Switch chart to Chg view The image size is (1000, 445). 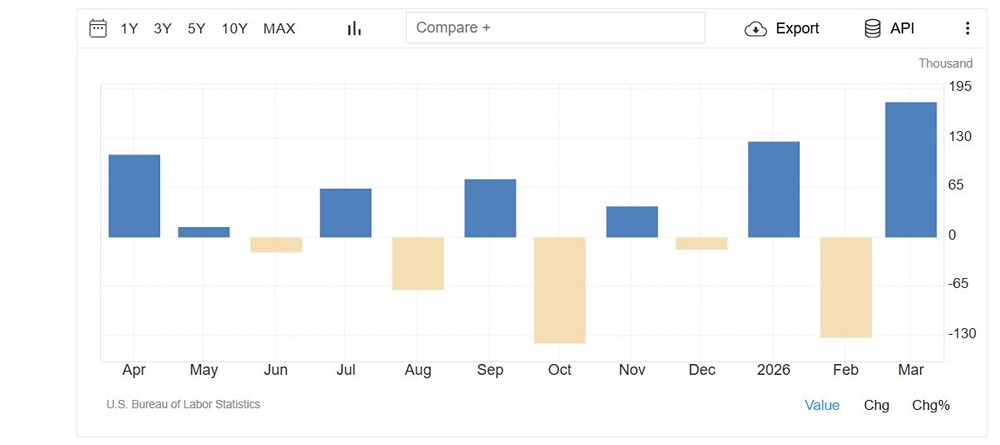(876, 405)
